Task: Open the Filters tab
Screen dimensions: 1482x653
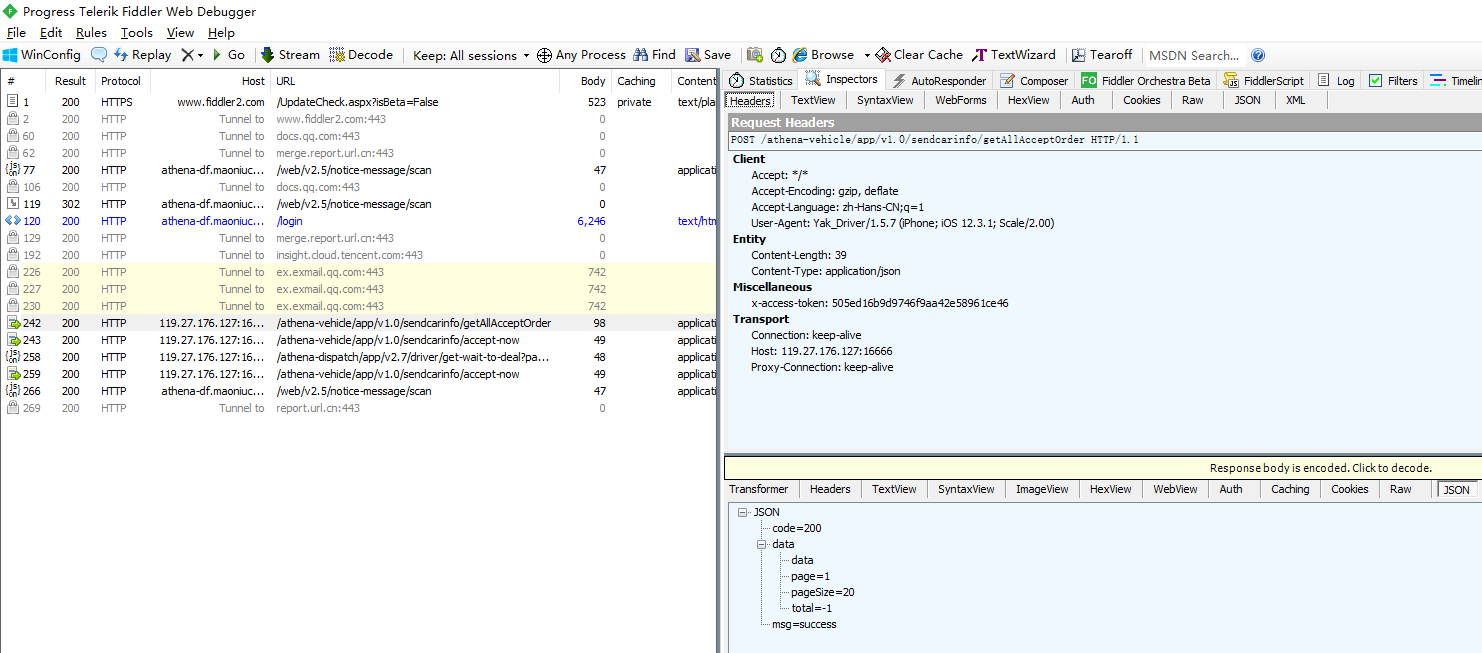Action: (x=1393, y=80)
